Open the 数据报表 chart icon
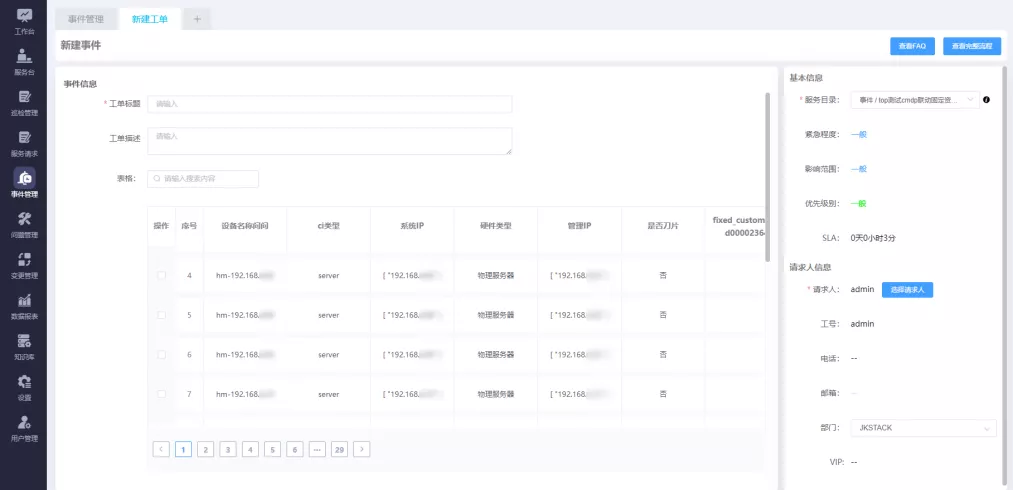The height and width of the screenshot is (490, 1013). [x=24, y=301]
